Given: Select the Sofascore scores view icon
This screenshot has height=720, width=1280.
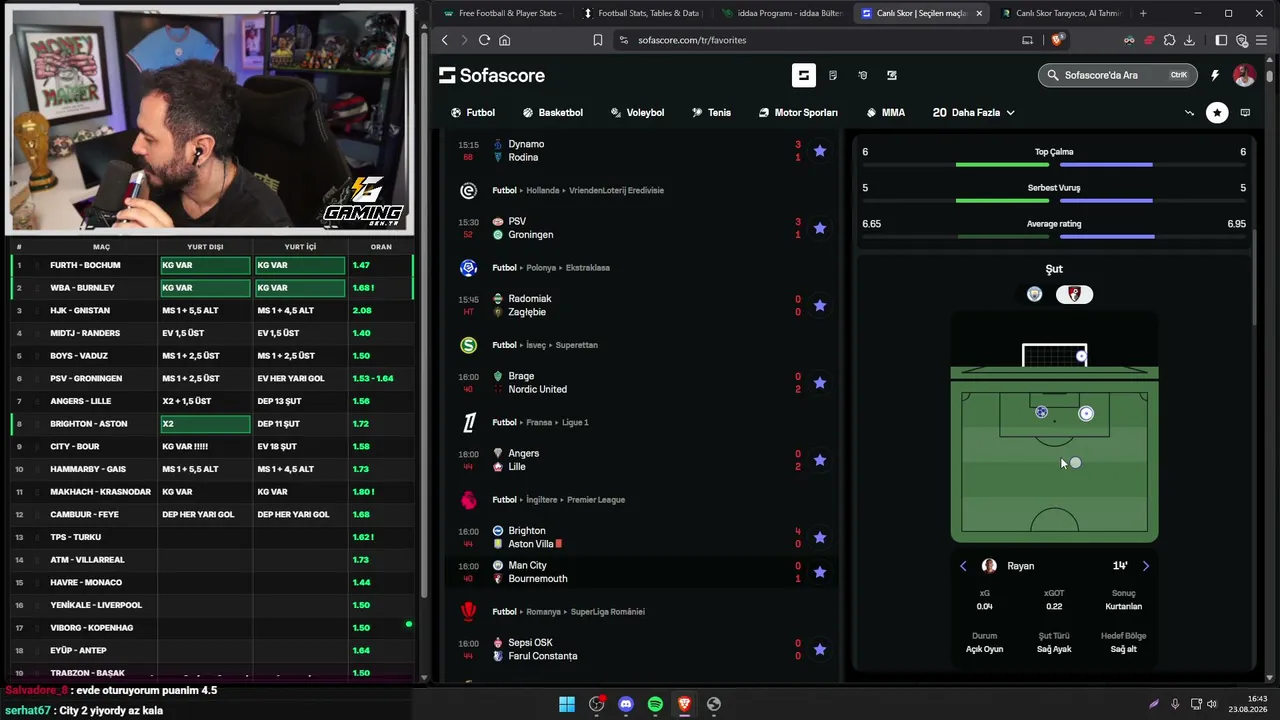Looking at the screenshot, I should [804, 75].
